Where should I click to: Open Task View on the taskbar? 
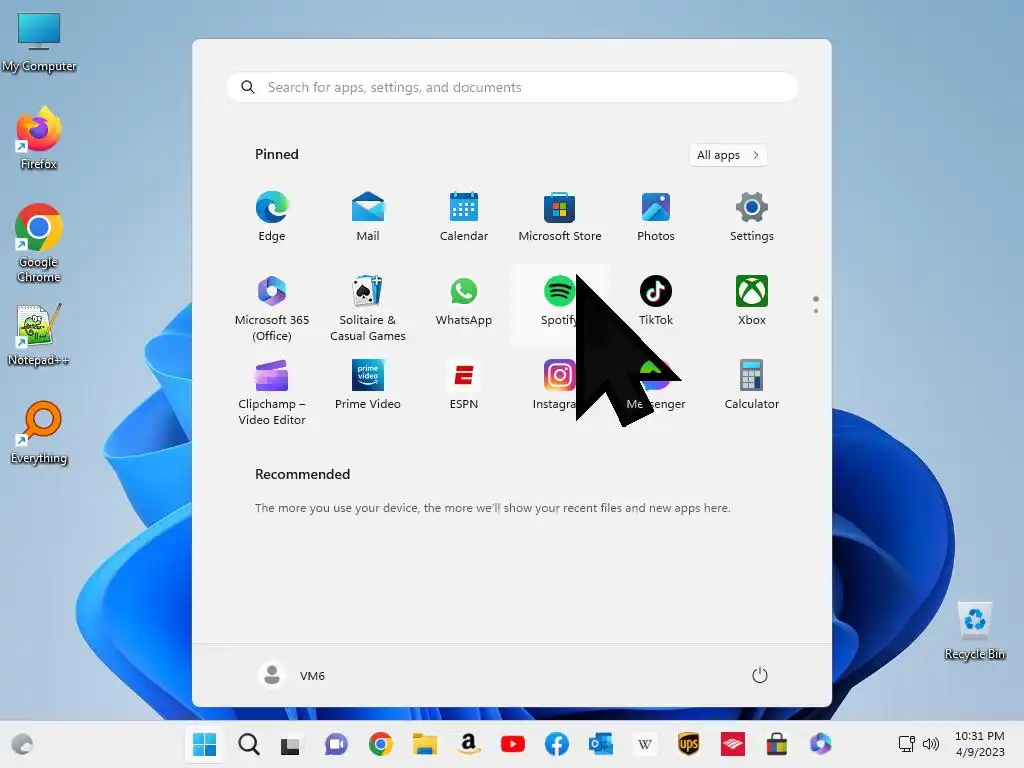(x=292, y=744)
